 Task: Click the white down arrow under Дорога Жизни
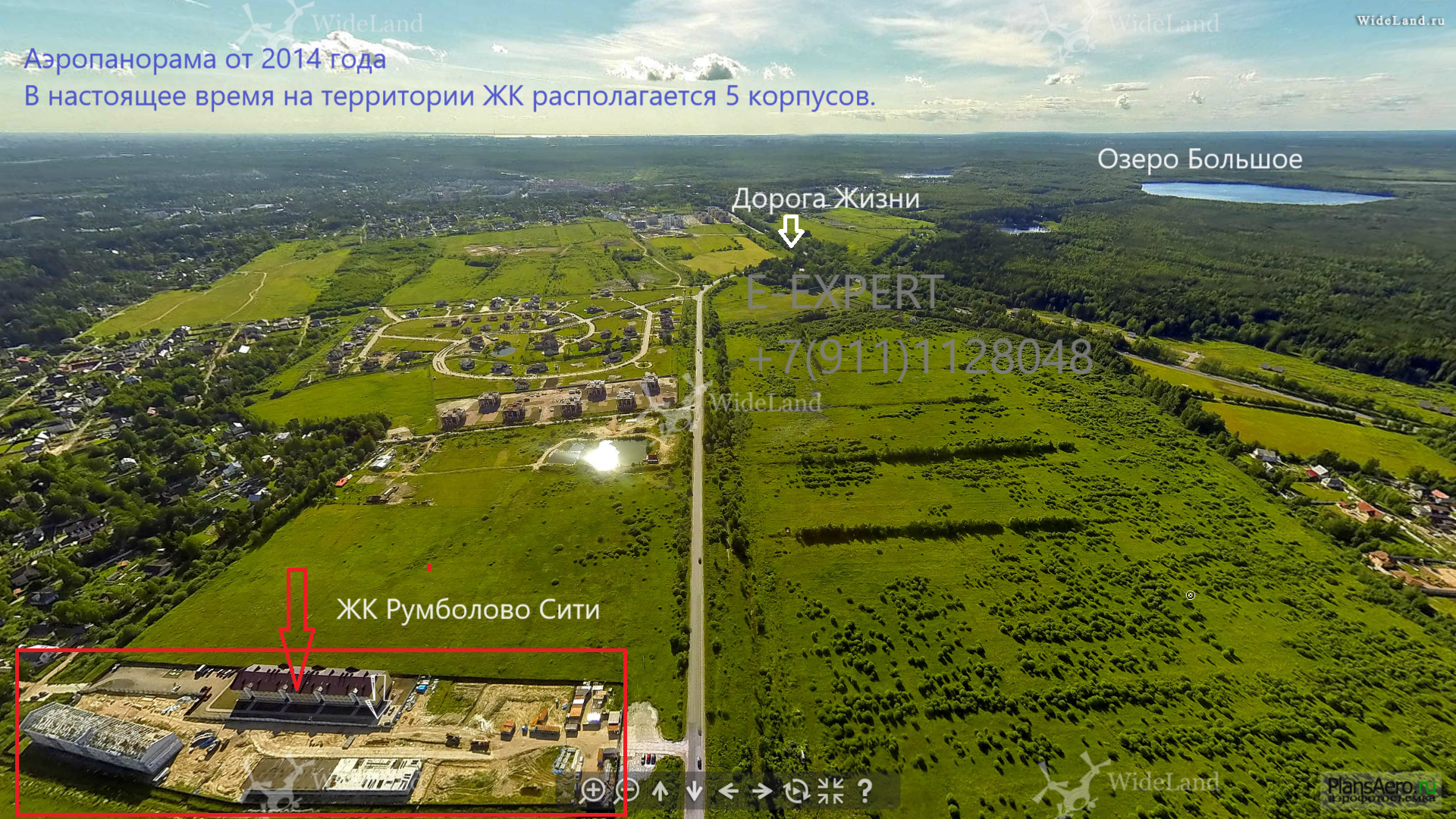click(791, 231)
